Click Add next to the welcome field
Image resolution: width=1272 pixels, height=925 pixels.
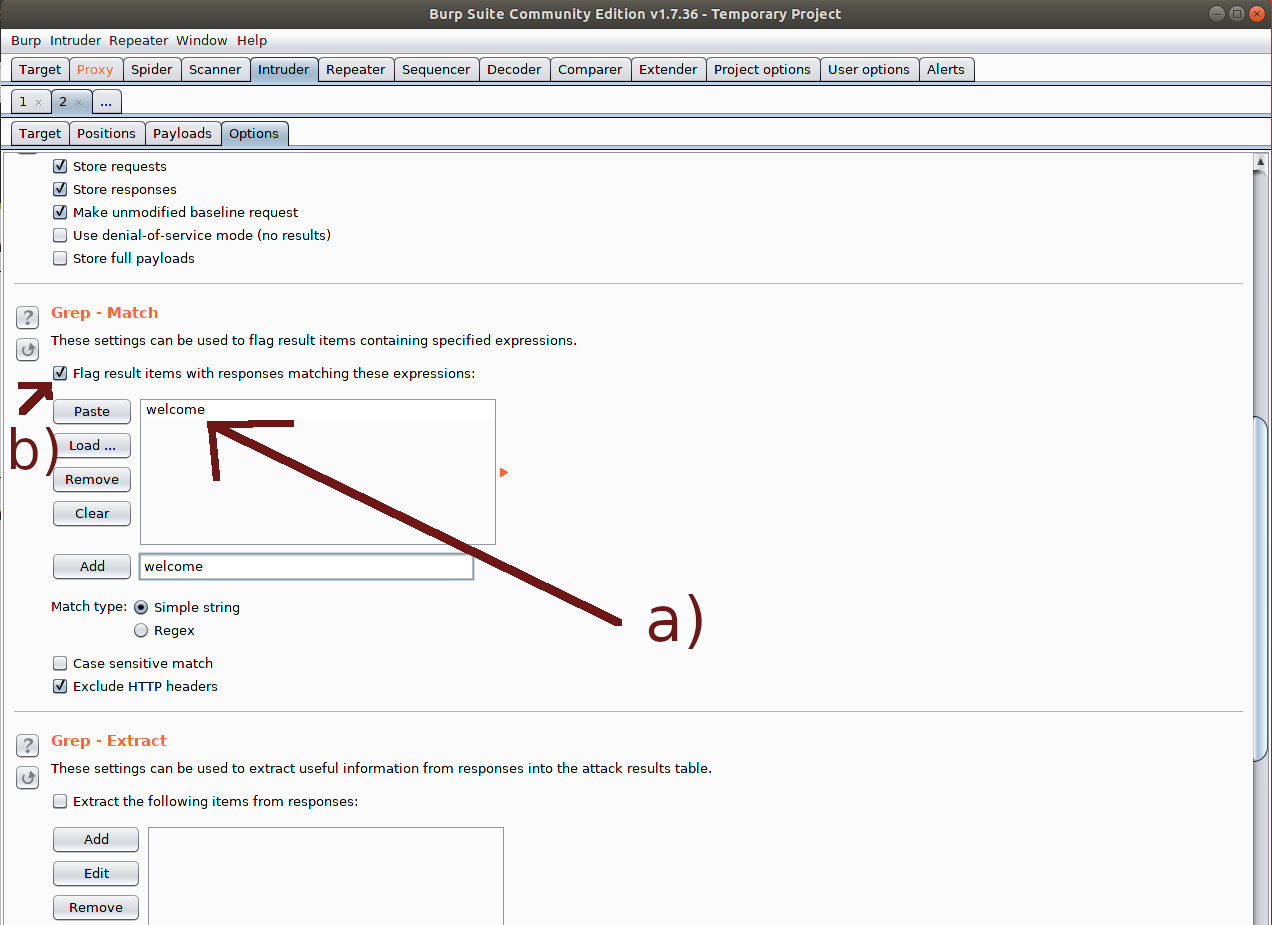click(x=92, y=566)
